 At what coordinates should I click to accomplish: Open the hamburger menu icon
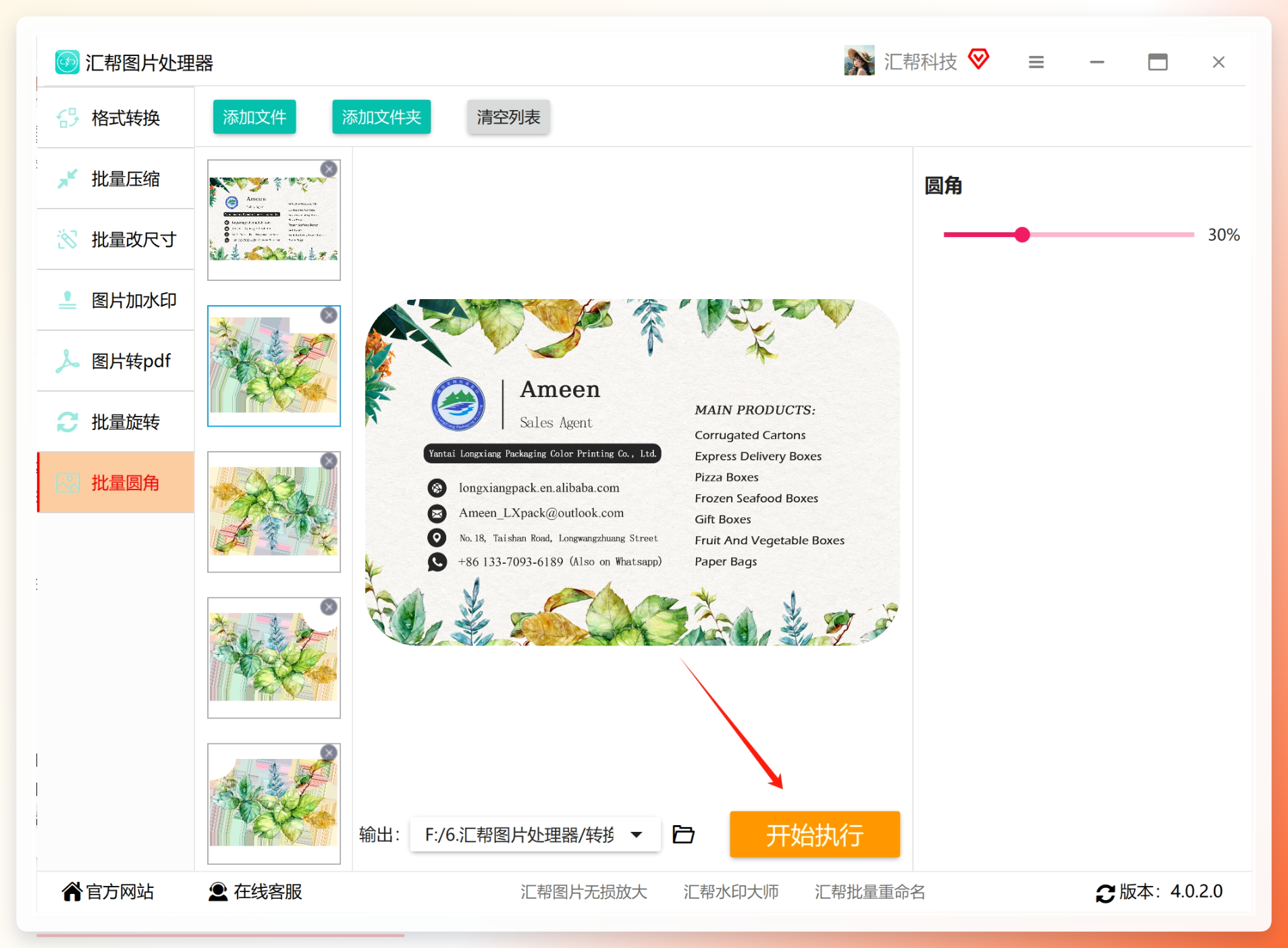(1036, 62)
